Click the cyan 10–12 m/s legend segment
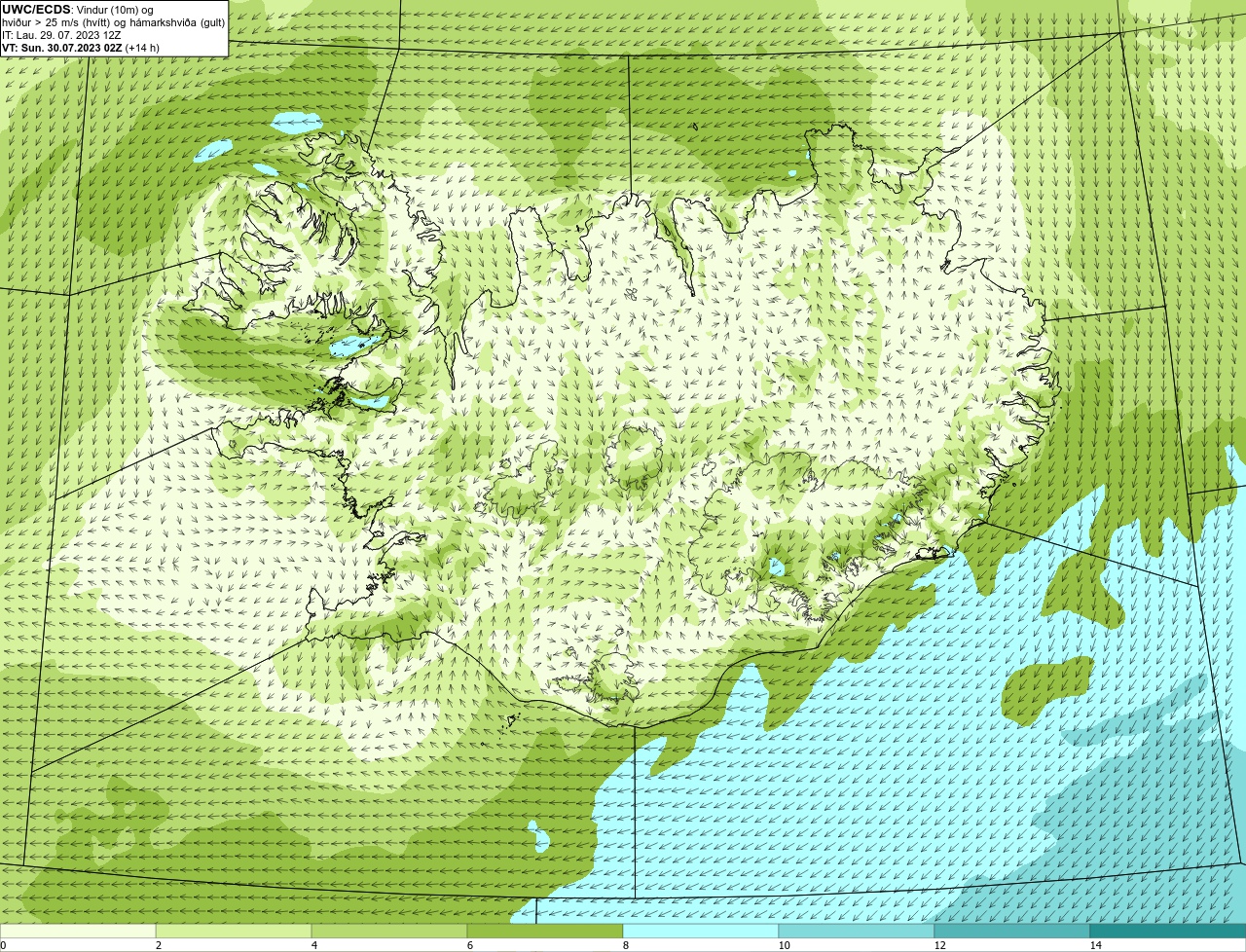This screenshot has width=1246, height=952. click(857, 931)
